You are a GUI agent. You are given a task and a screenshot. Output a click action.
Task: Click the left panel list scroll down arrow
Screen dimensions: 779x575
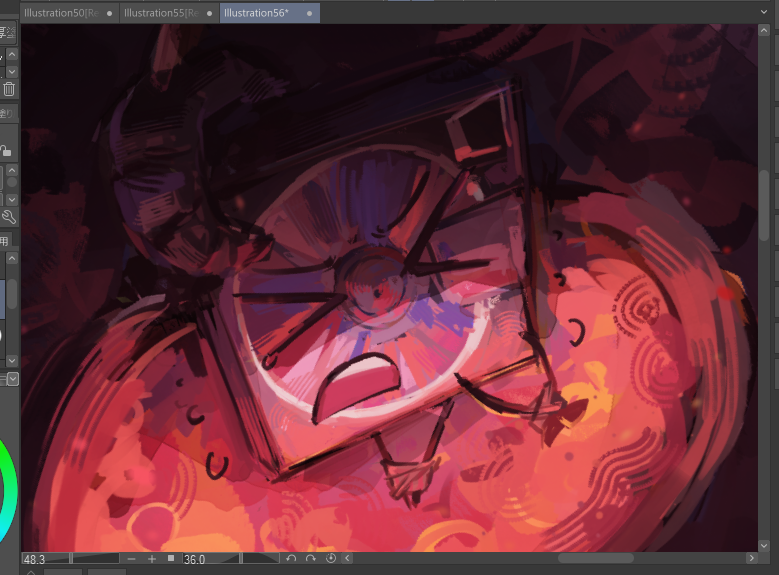[12, 360]
